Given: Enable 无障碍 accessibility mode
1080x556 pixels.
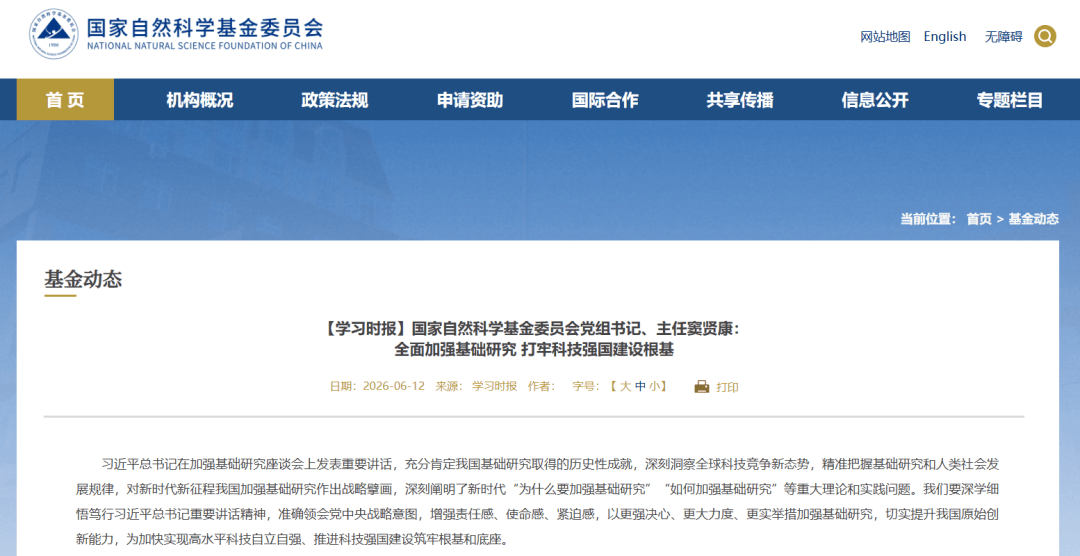Looking at the screenshot, I should coord(1004,37).
